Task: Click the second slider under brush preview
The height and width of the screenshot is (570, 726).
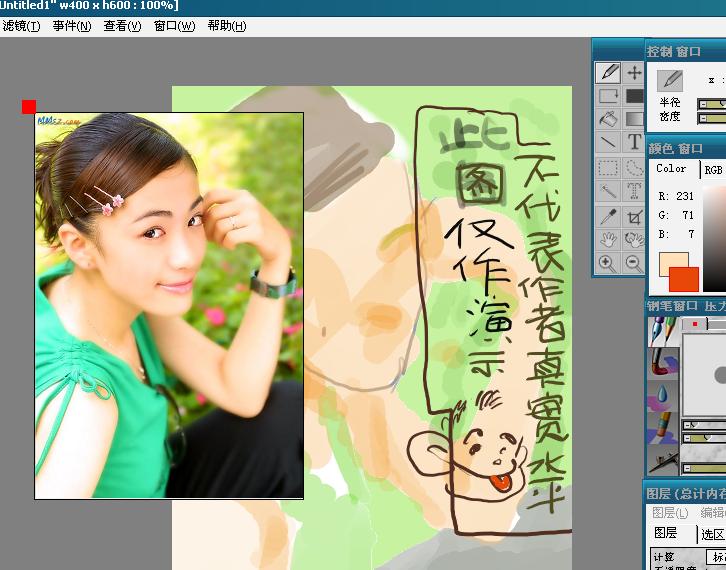Action: pos(705,438)
